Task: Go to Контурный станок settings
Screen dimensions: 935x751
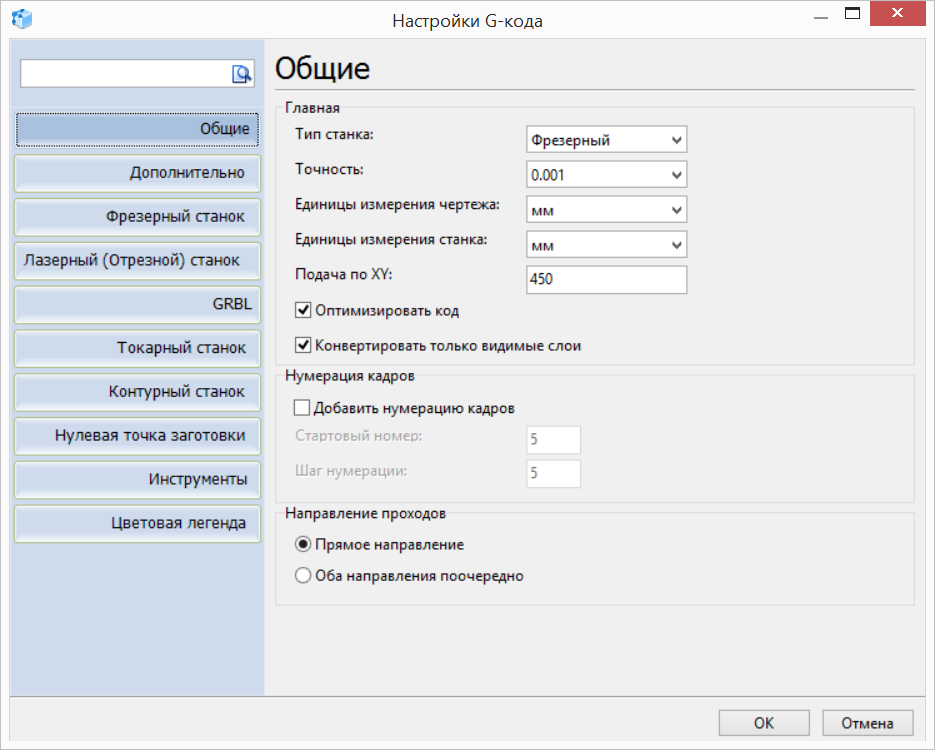Action: pyautogui.click(x=137, y=392)
